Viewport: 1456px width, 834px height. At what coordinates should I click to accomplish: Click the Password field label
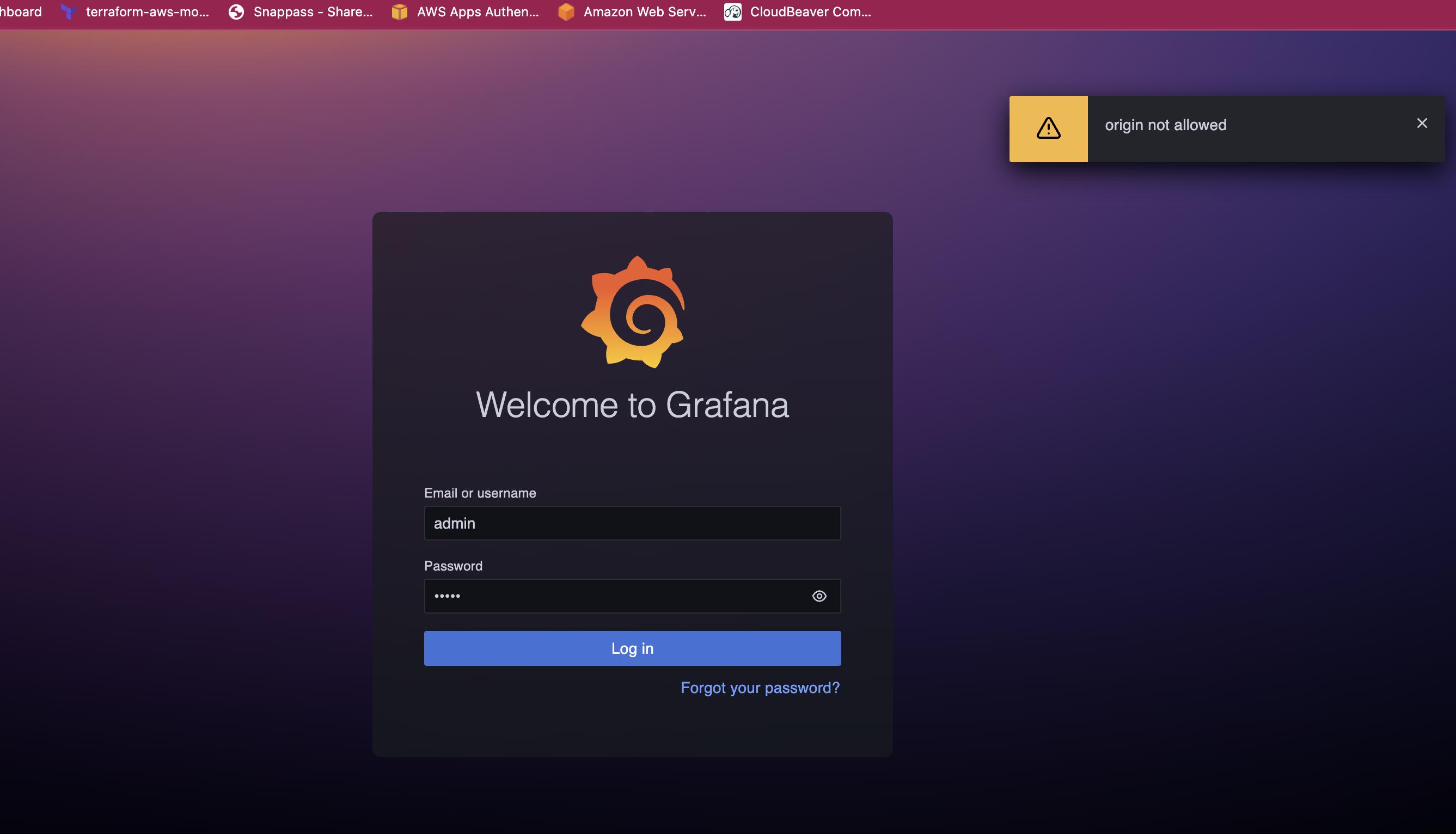click(x=453, y=566)
